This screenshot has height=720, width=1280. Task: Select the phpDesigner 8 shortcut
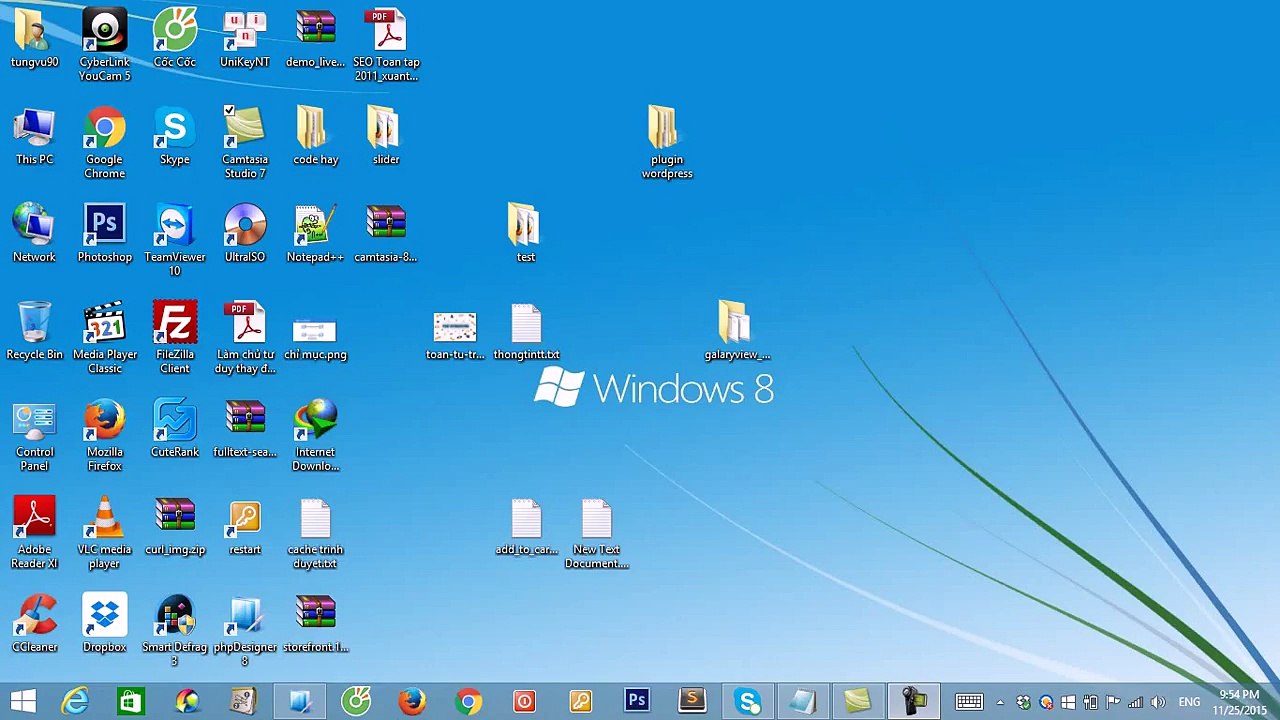(245, 630)
